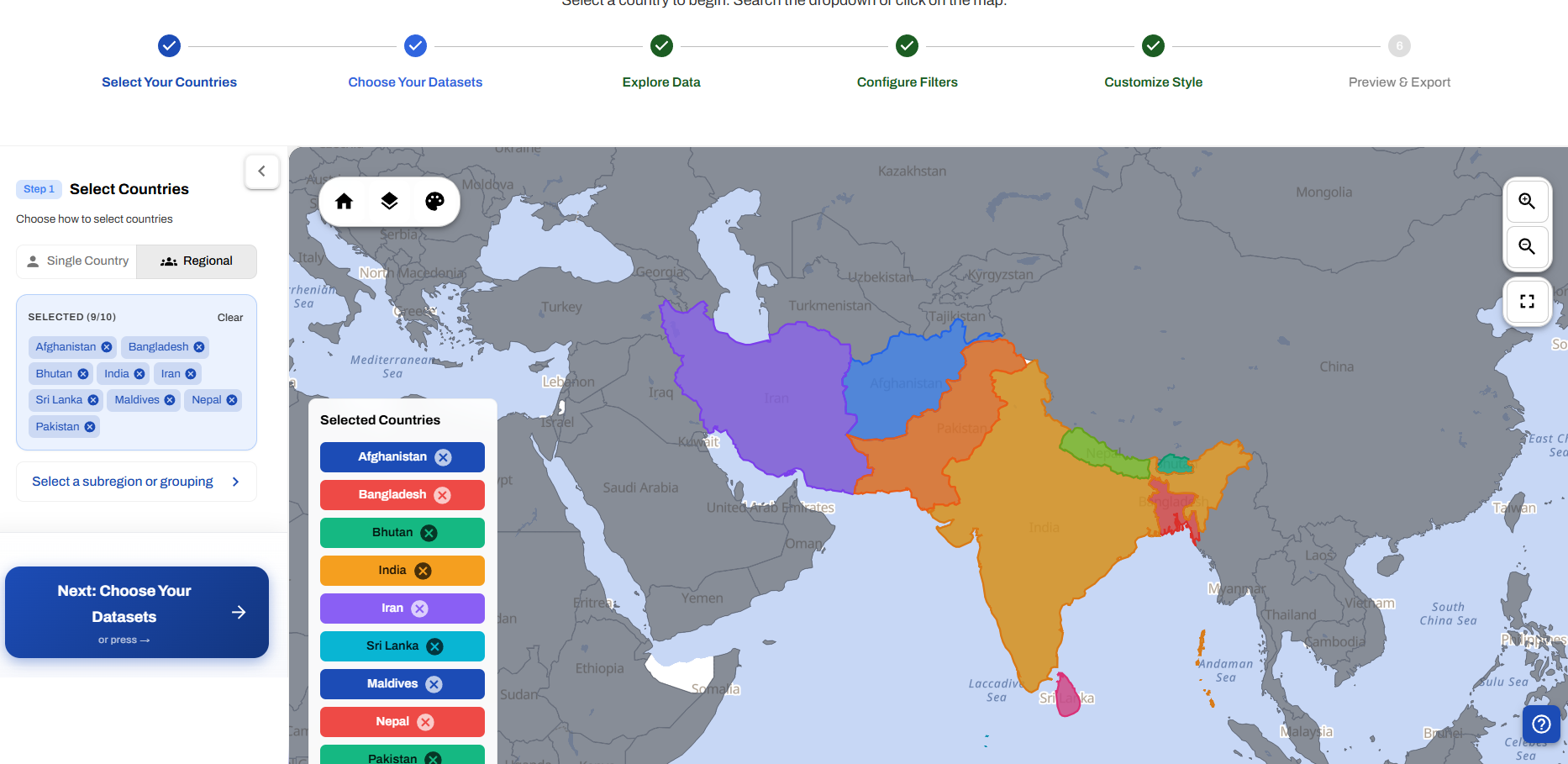The height and width of the screenshot is (764, 1568).
Task: Select the color Palette icon on map toolbar
Action: (434, 201)
